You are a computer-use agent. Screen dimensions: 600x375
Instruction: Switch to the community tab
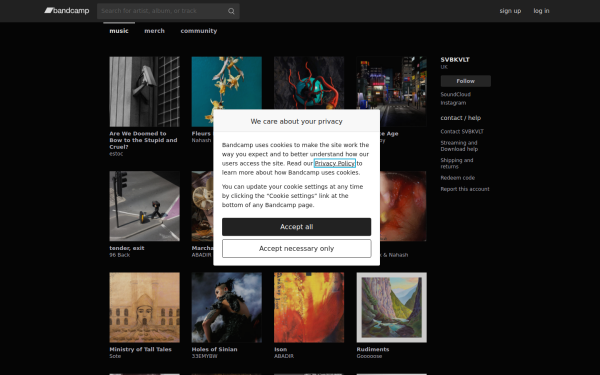(x=199, y=31)
